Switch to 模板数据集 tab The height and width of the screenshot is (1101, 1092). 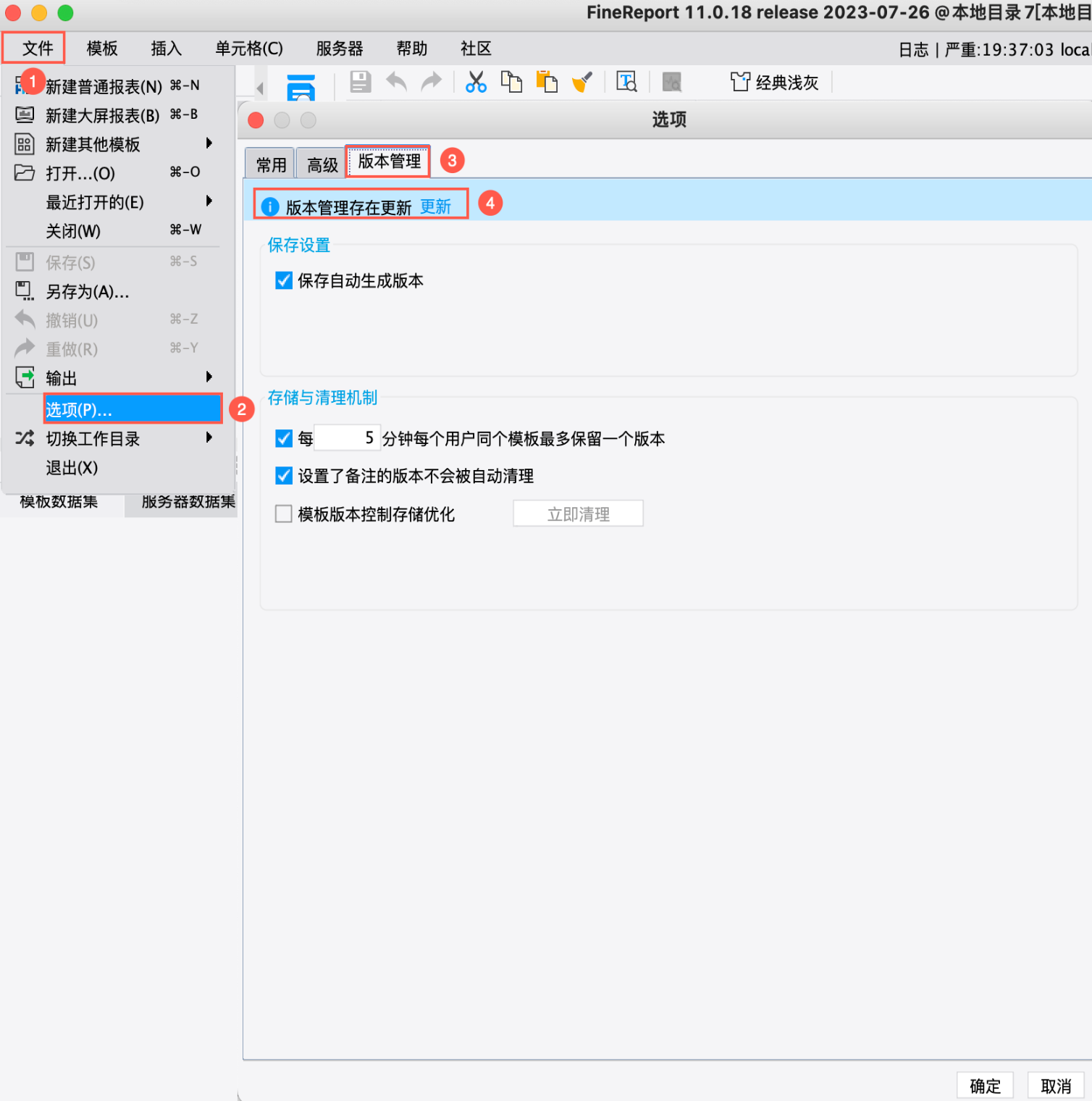59,503
